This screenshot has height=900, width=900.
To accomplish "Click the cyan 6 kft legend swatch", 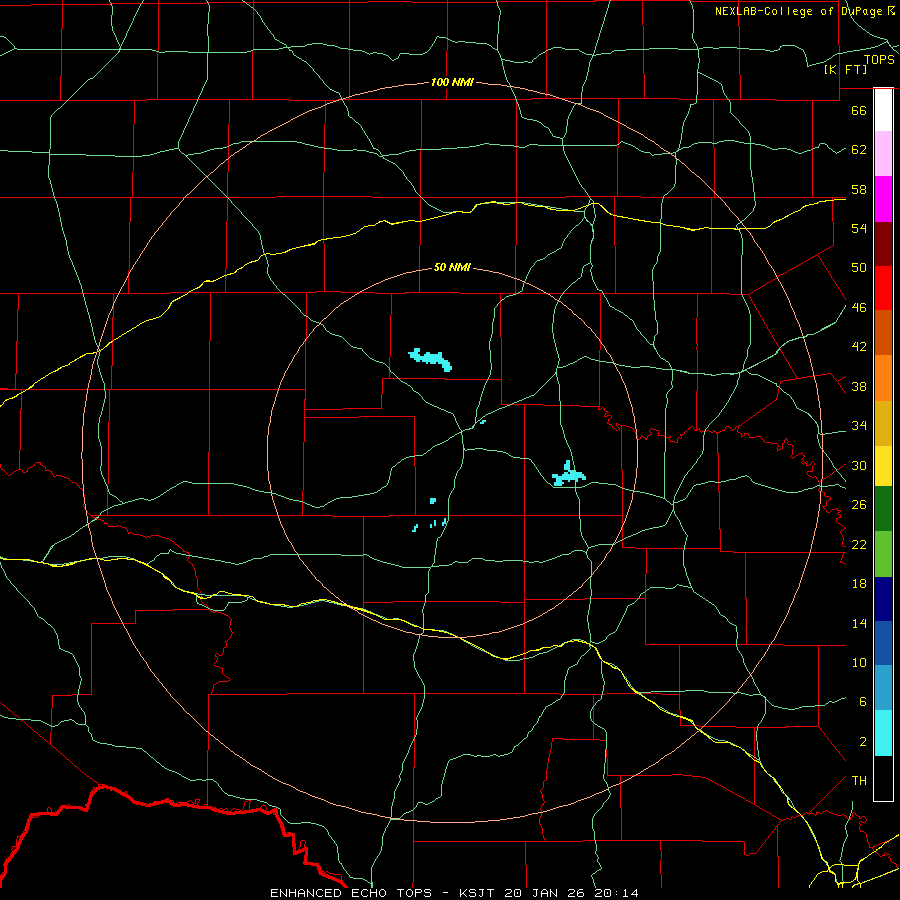I will [x=883, y=733].
